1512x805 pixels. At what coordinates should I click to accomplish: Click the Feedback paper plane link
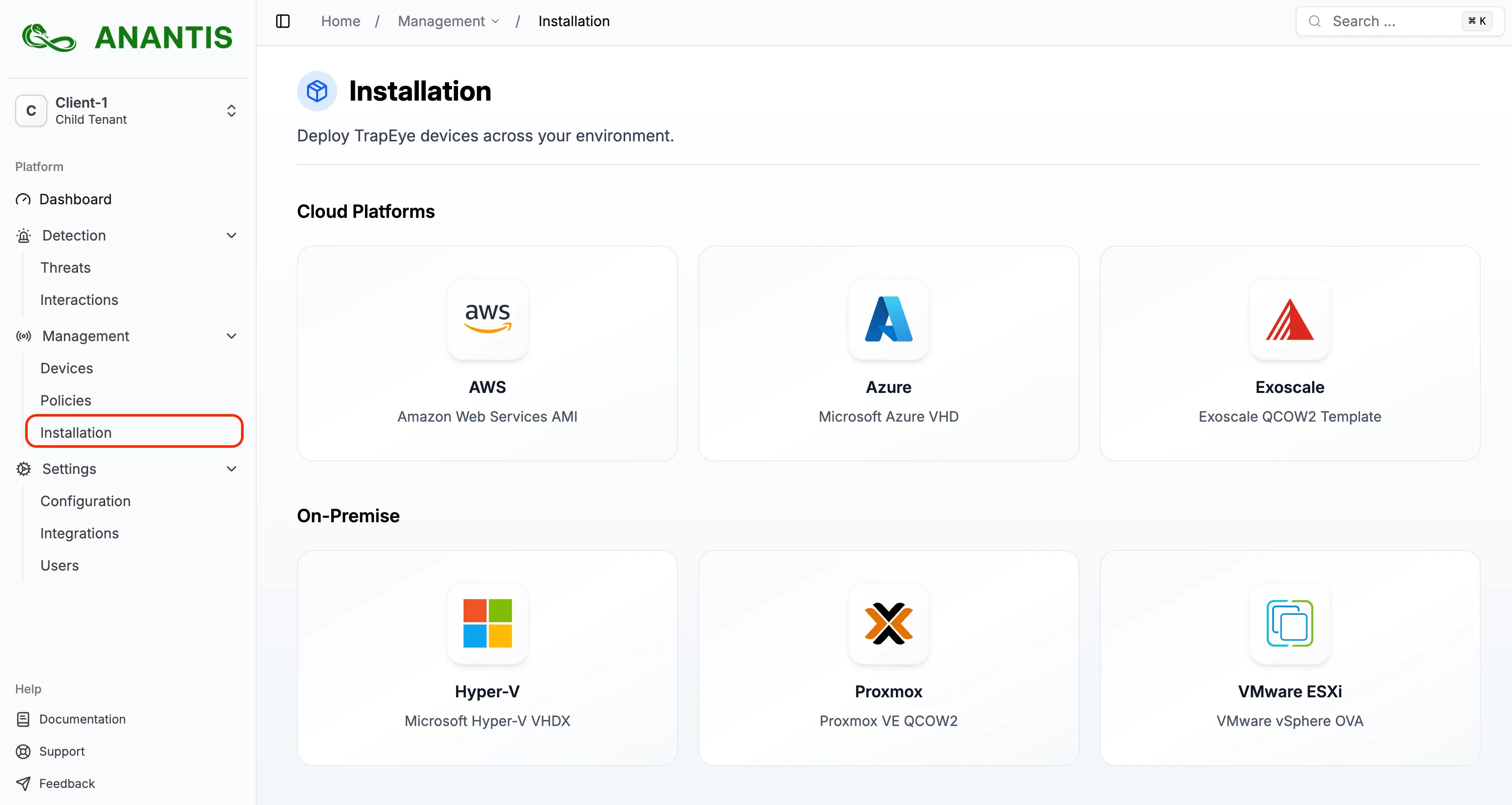pos(66,783)
